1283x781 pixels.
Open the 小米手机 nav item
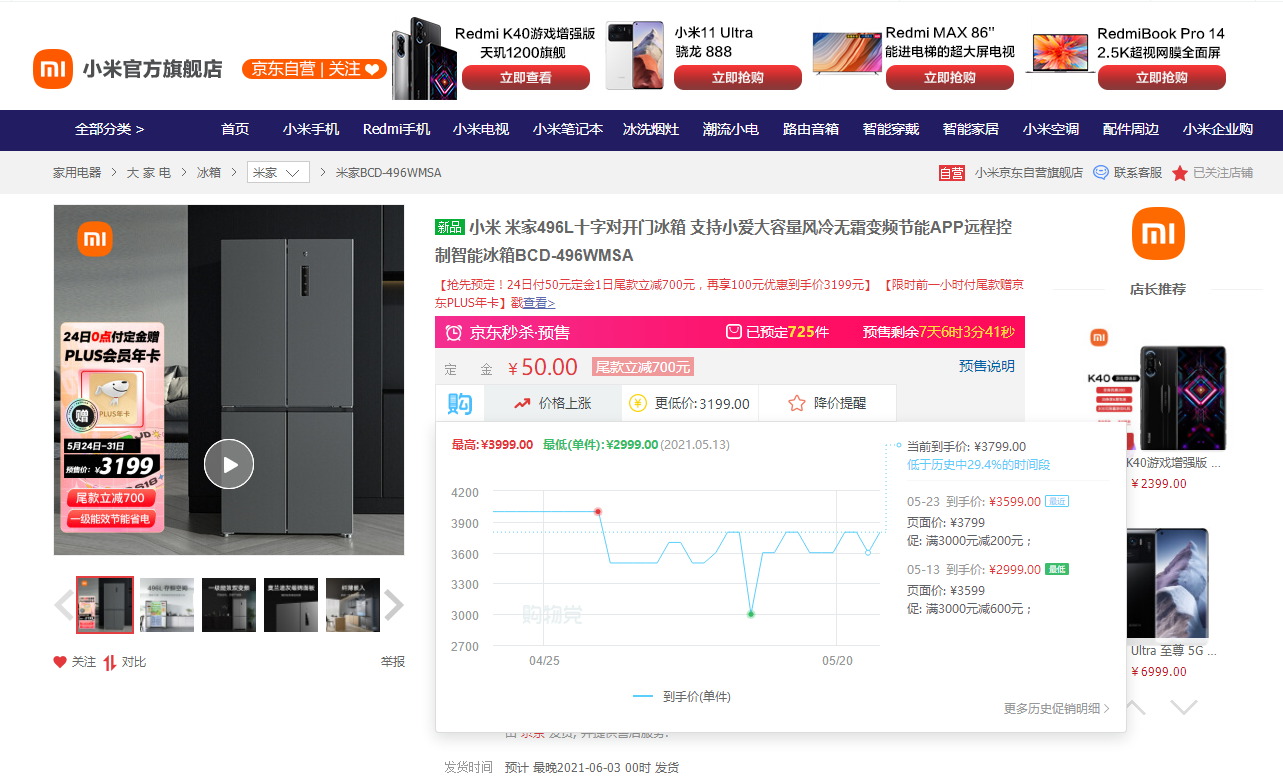coord(311,130)
